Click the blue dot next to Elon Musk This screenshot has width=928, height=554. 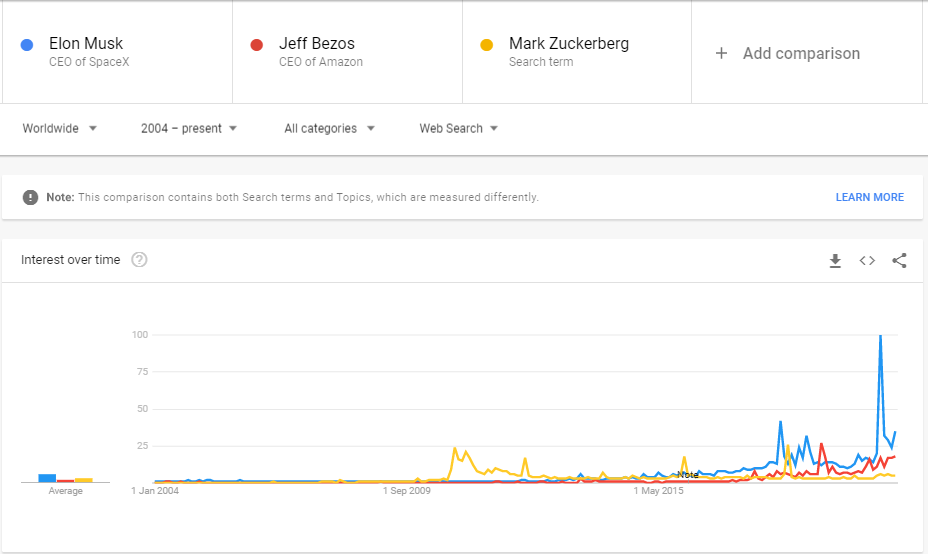coord(27,45)
